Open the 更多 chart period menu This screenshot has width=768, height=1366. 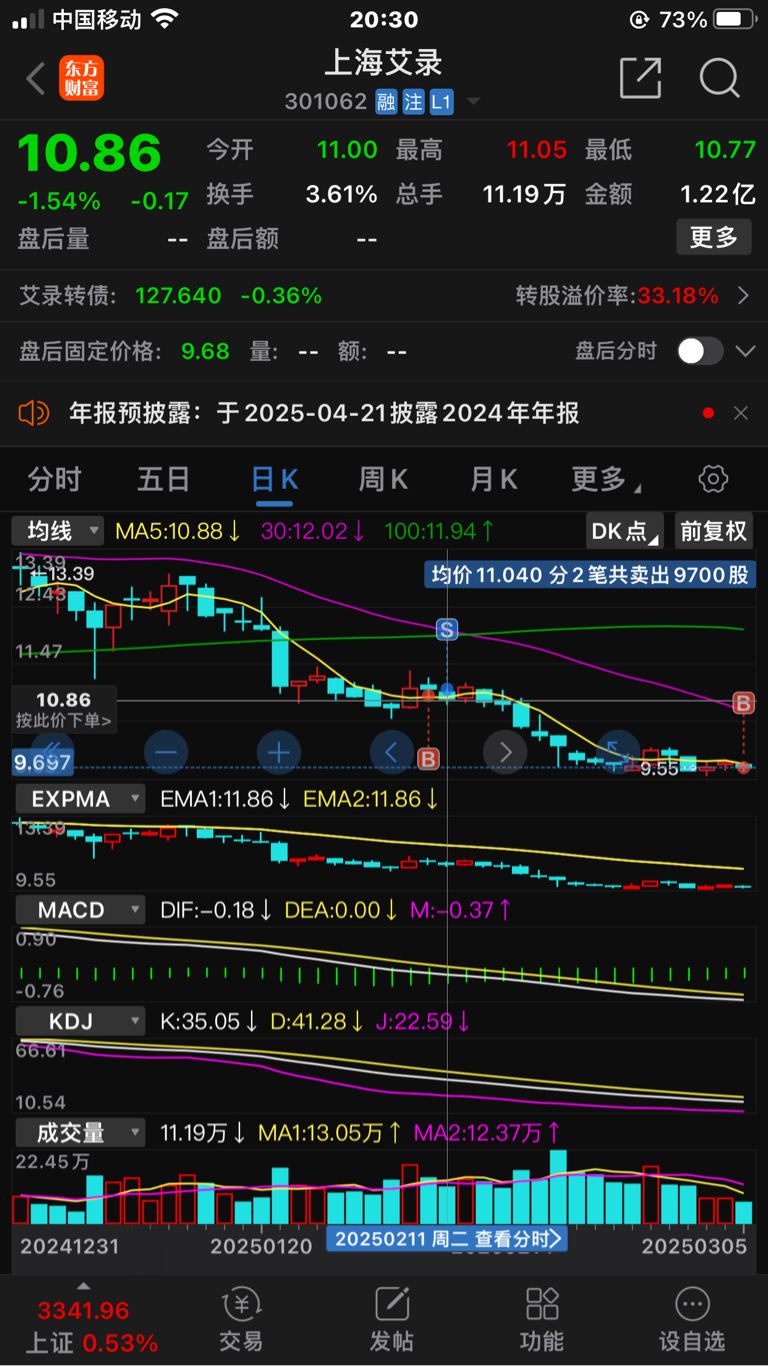[604, 479]
